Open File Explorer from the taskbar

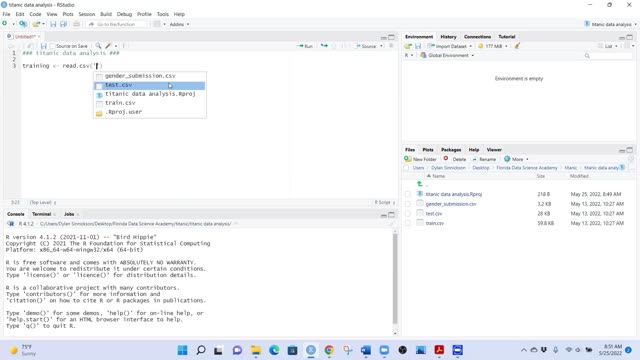coord(256,350)
